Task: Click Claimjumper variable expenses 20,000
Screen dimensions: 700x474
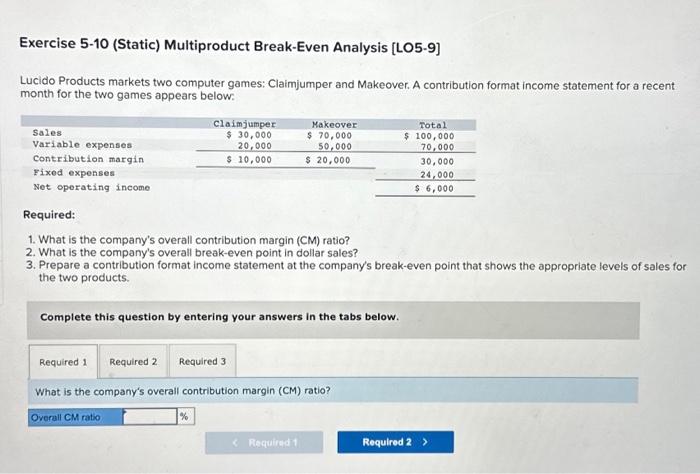Action: pos(254,146)
